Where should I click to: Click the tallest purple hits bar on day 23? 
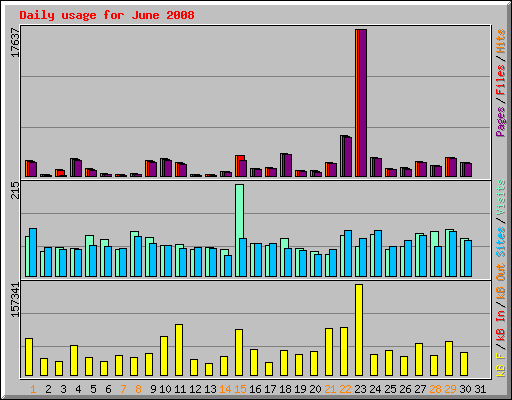(x=363, y=103)
